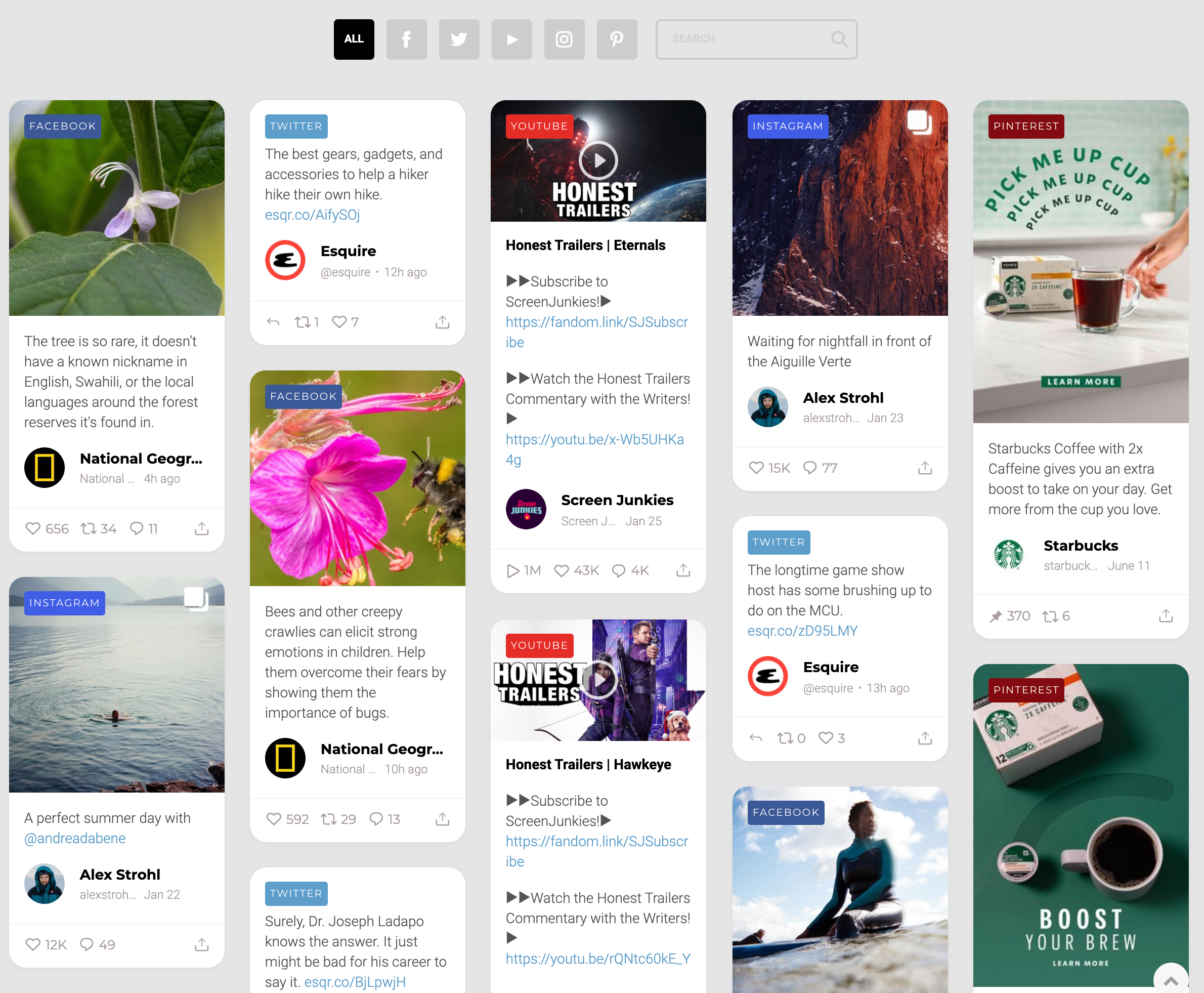The height and width of the screenshot is (993, 1204).
Task: Click the search icon to activate search
Action: click(839, 38)
